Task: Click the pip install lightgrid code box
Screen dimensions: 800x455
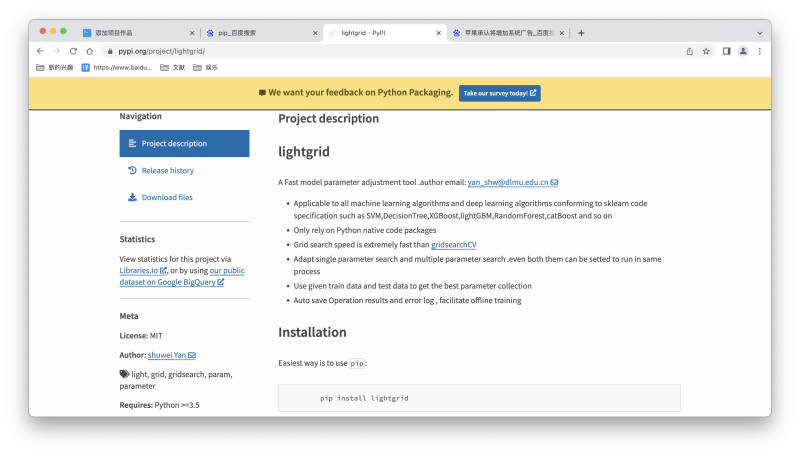Action: pyautogui.click(x=479, y=398)
